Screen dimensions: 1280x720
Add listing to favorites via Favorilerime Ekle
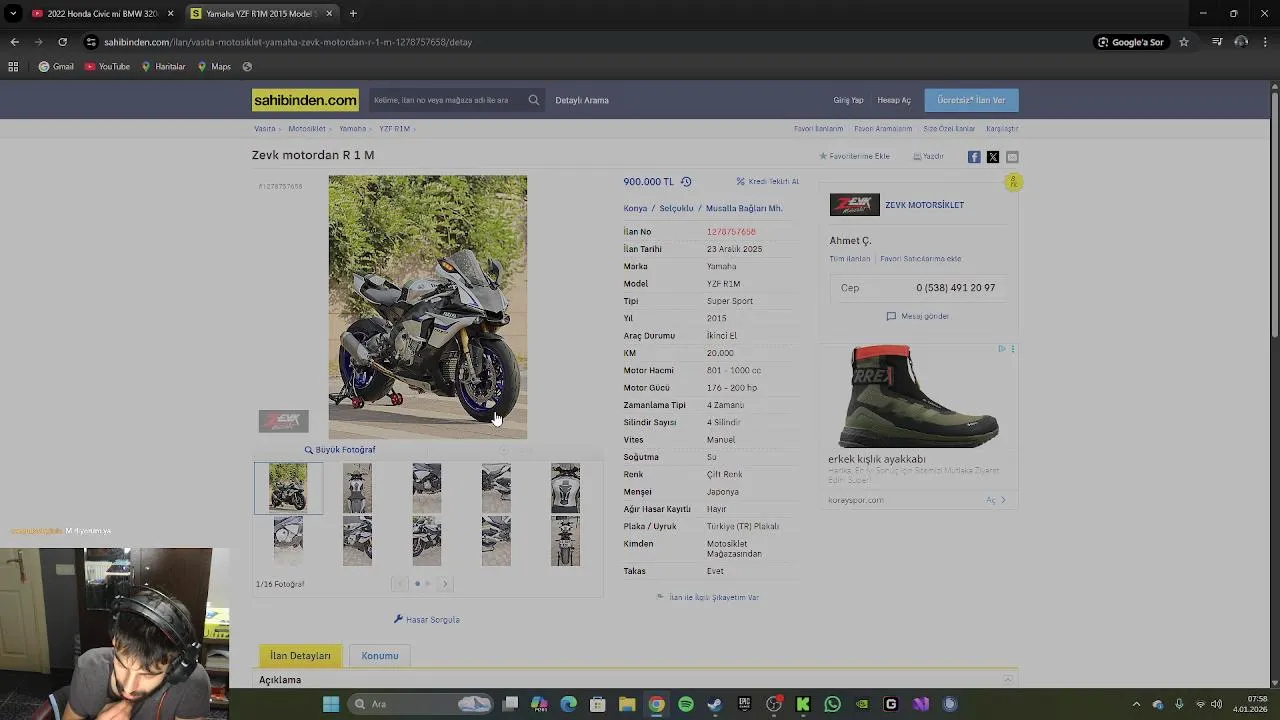point(854,156)
